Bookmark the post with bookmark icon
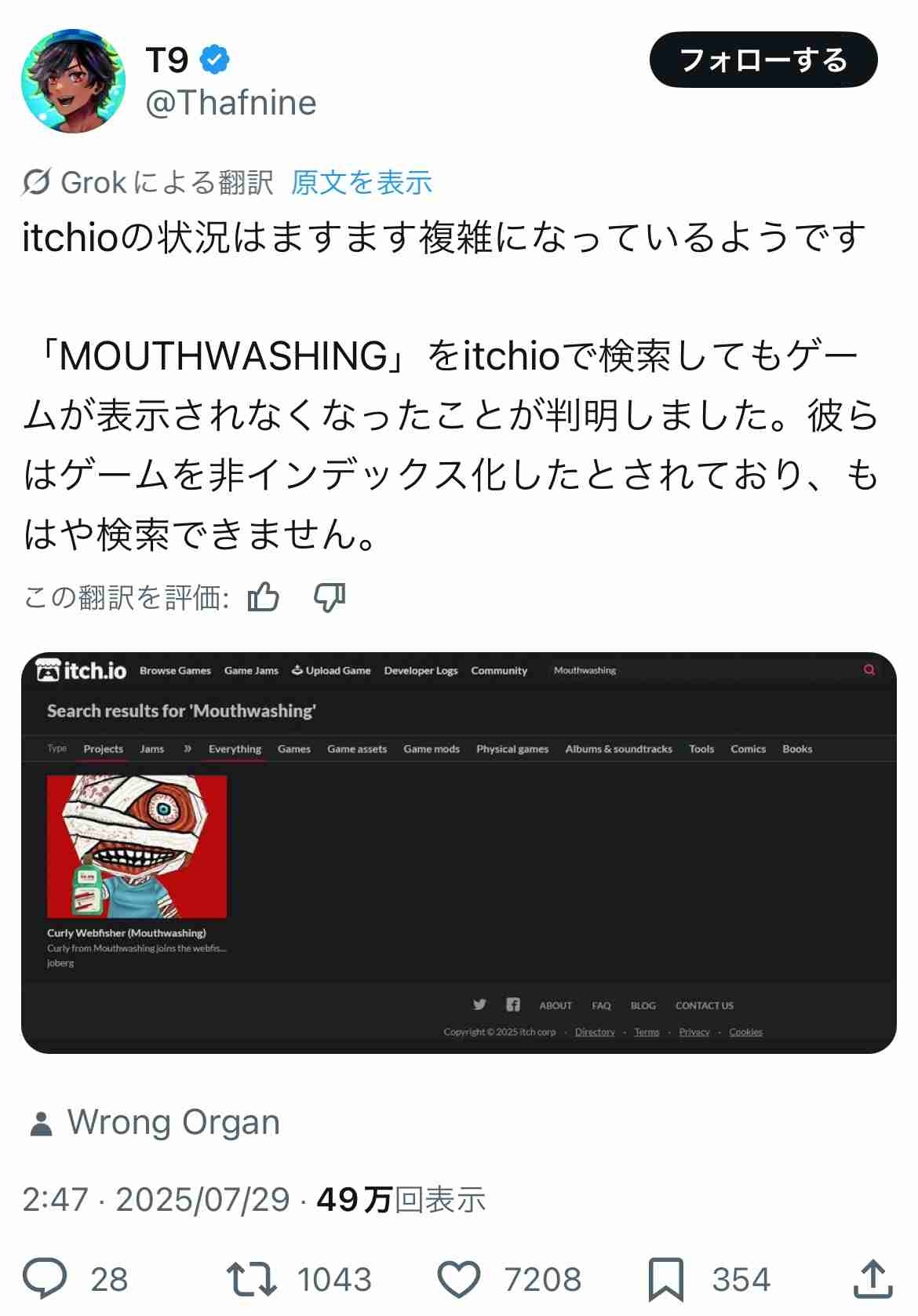Screen dimensions: 918x1316 tap(666, 1279)
